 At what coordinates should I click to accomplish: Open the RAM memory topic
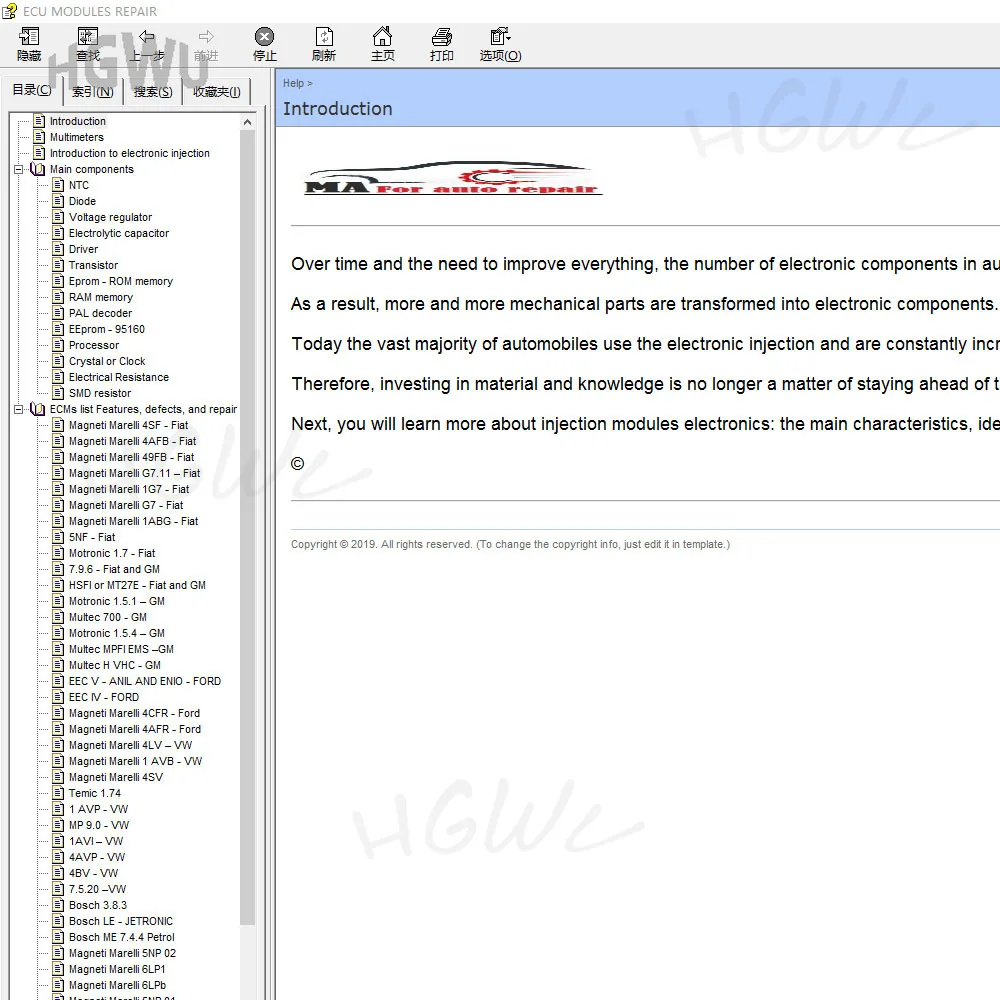pos(101,297)
